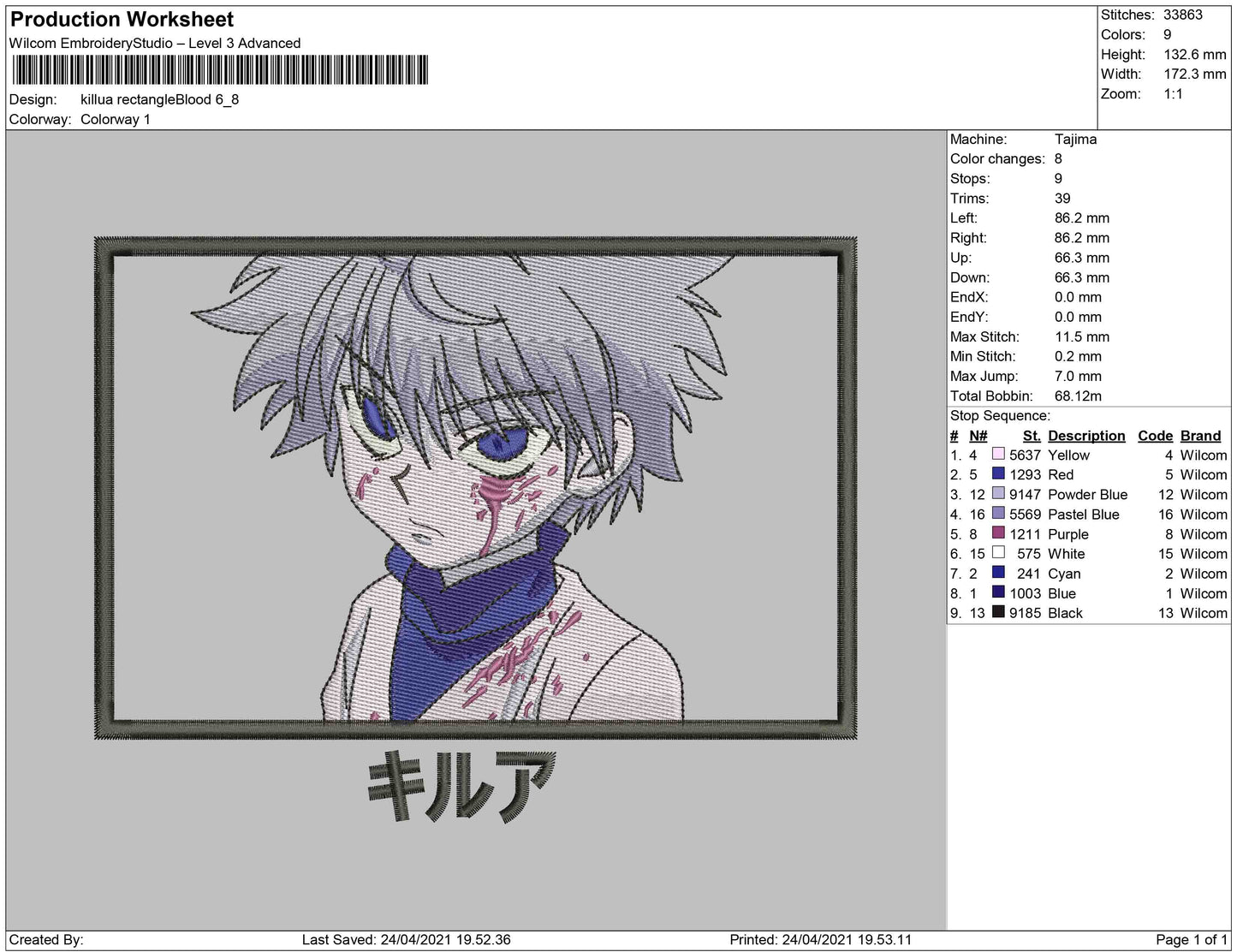Select the "Purple" description text

(x=1068, y=533)
